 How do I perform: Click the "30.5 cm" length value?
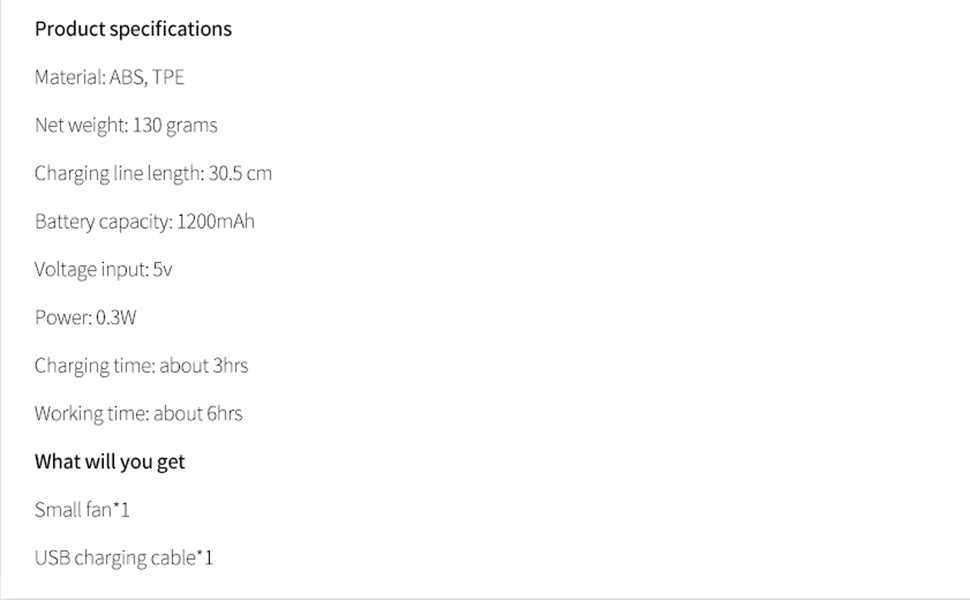(240, 173)
